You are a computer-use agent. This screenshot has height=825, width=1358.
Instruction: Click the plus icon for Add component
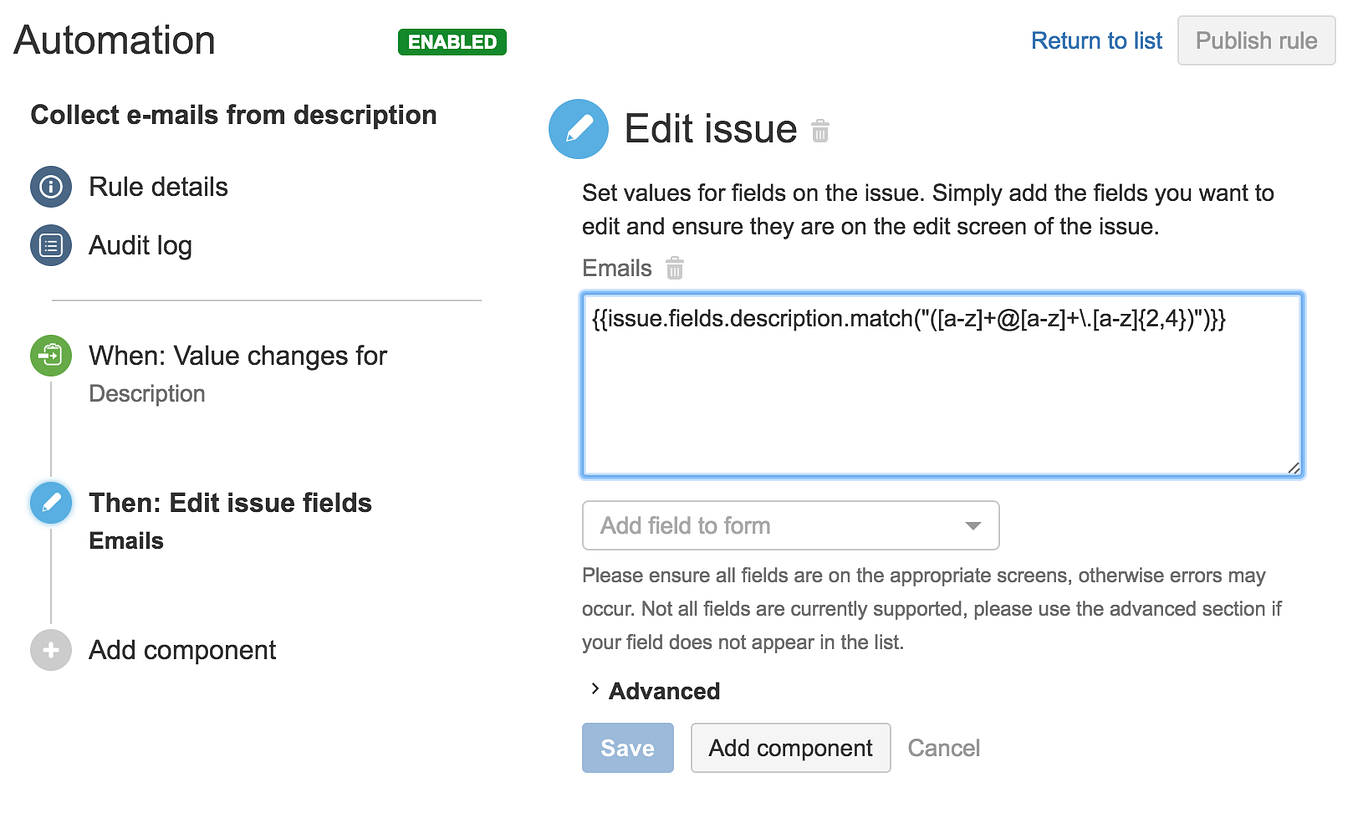[x=51, y=650]
